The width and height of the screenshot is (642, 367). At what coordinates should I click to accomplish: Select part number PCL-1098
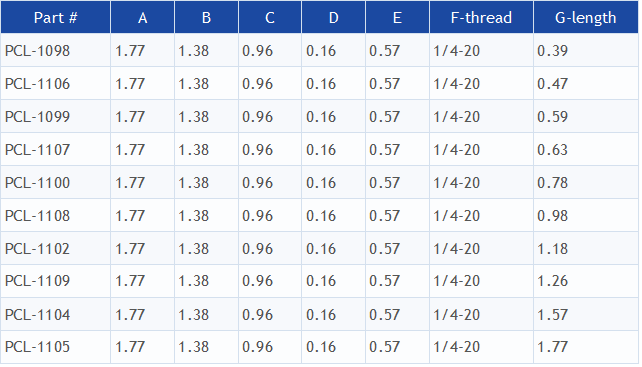click(x=37, y=51)
